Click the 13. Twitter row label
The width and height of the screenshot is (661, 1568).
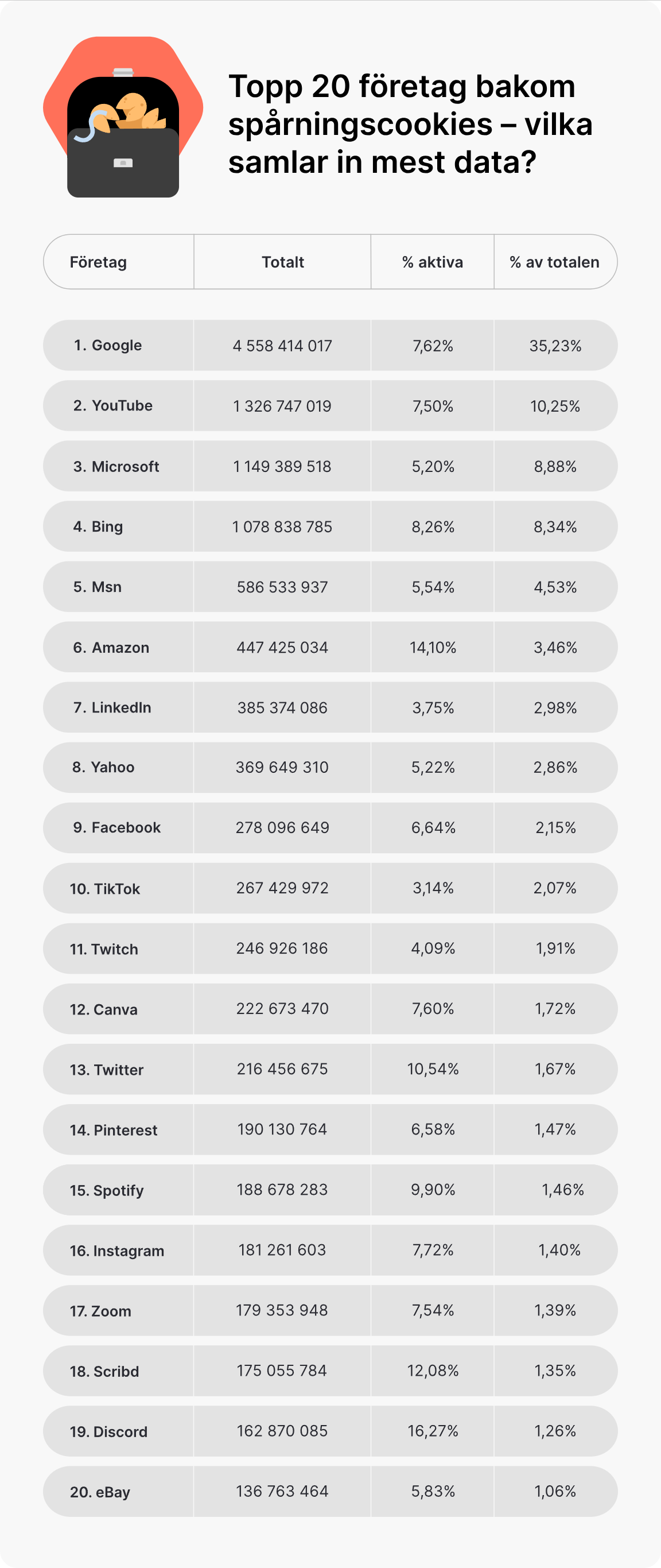tap(107, 1070)
